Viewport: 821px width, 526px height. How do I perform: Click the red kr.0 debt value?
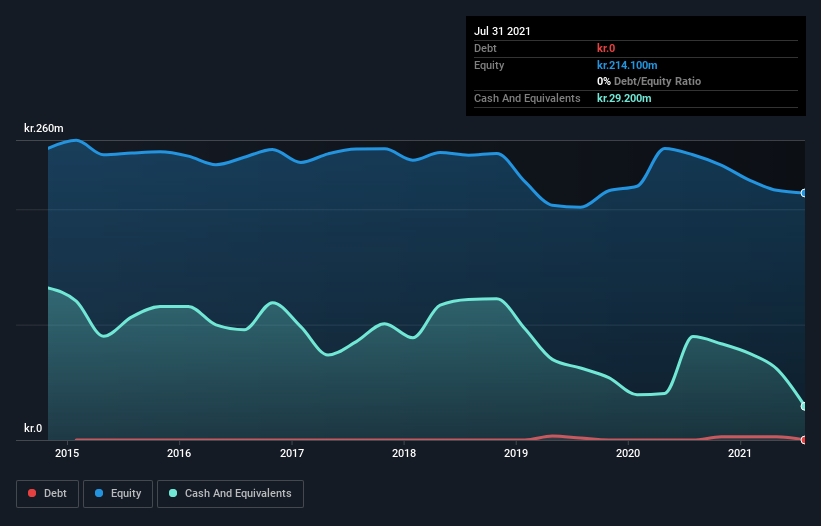tap(606, 48)
